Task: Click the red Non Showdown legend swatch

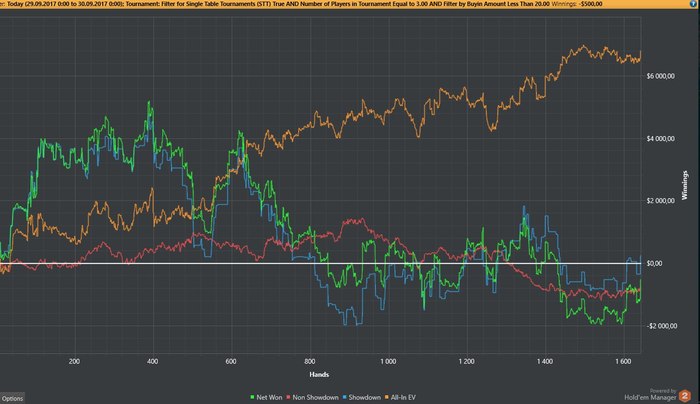Action: 288,397
